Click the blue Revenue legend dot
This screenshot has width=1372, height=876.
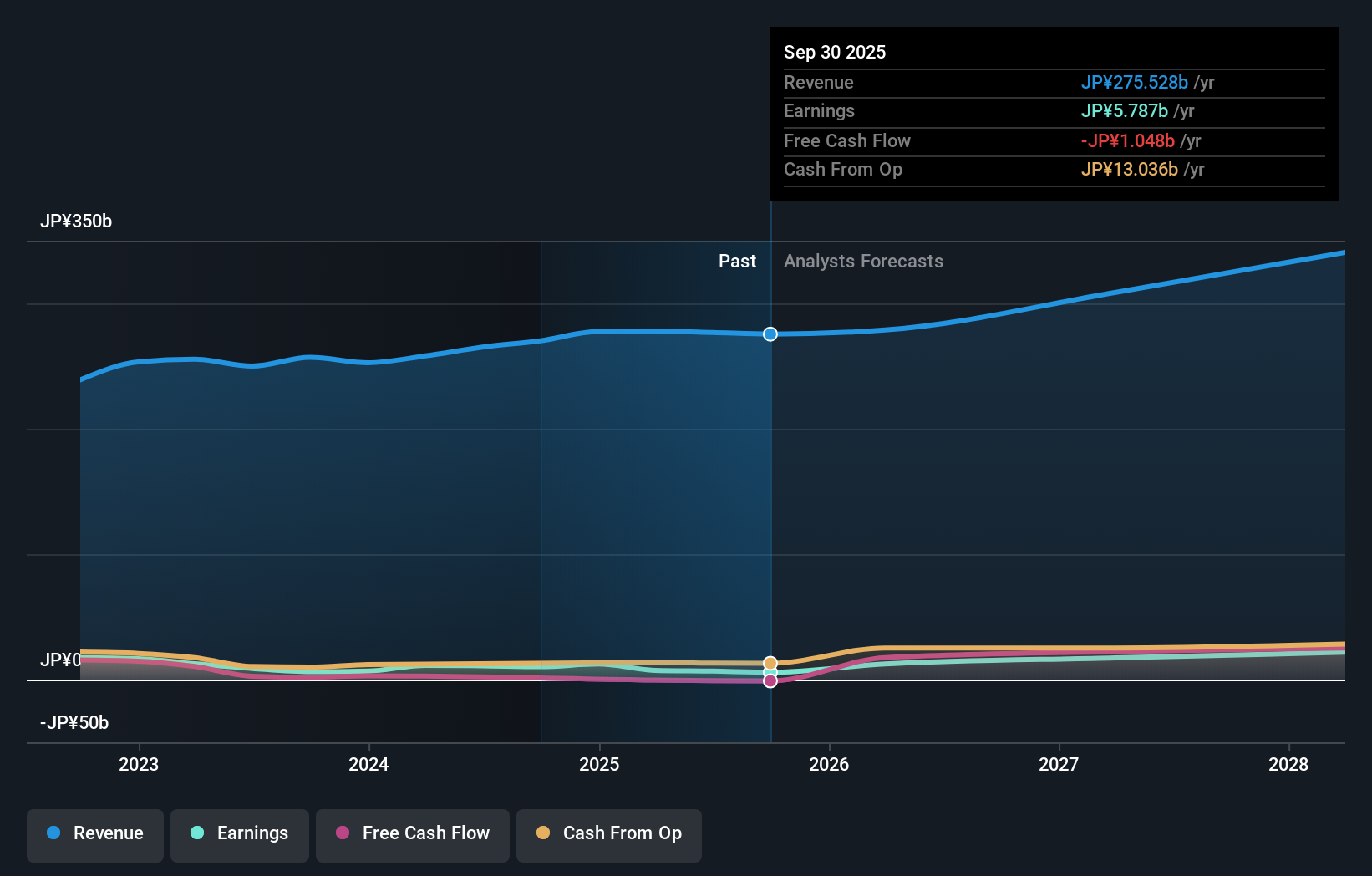55,833
